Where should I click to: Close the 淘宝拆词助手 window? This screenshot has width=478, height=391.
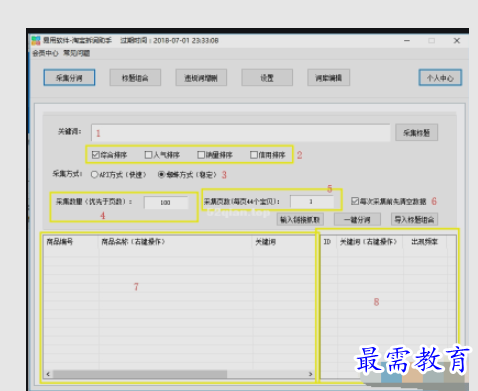pos(457,41)
